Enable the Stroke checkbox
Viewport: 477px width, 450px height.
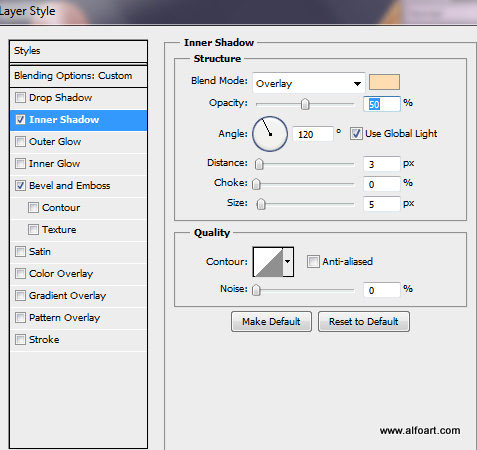[x=20, y=340]
